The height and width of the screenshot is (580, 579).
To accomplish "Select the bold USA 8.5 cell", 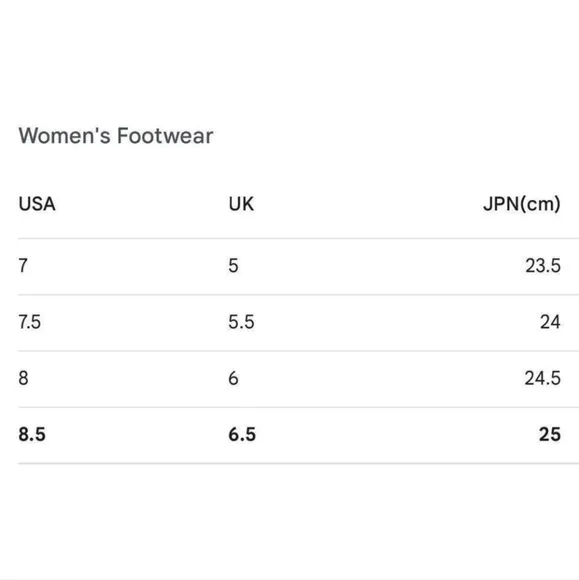I will click(x=32, y=434).
